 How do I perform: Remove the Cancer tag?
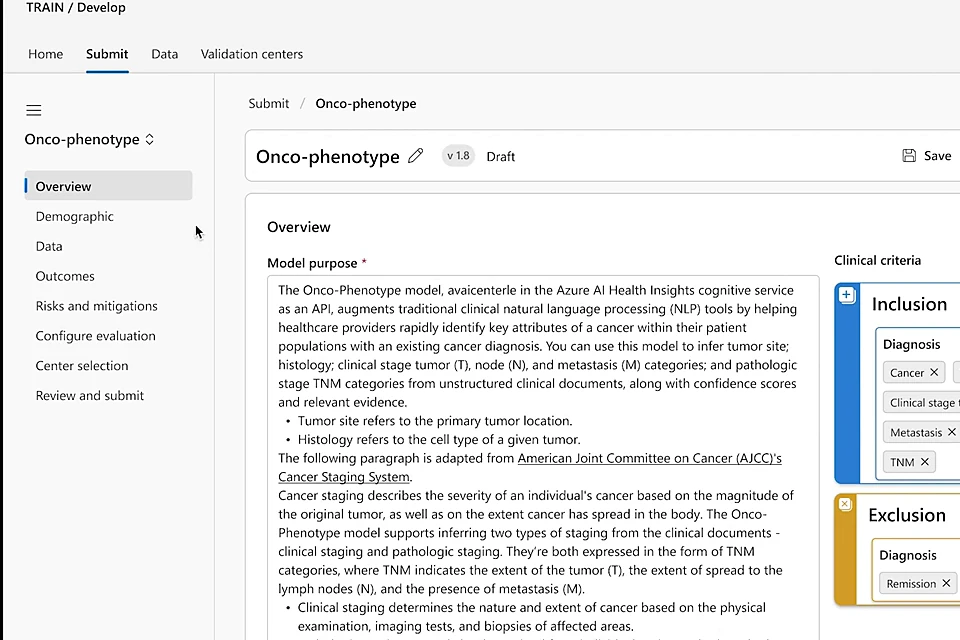(x=934, y=372)
